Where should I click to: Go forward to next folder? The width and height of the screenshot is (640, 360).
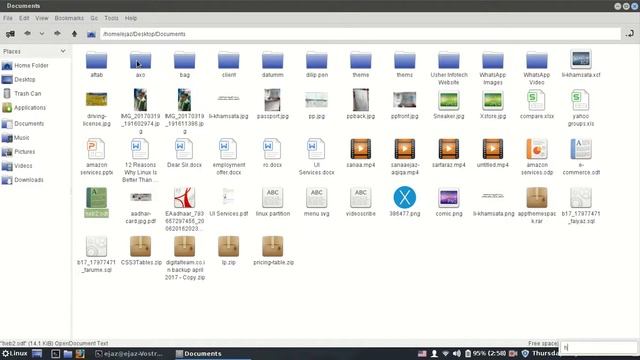point(57,34)
